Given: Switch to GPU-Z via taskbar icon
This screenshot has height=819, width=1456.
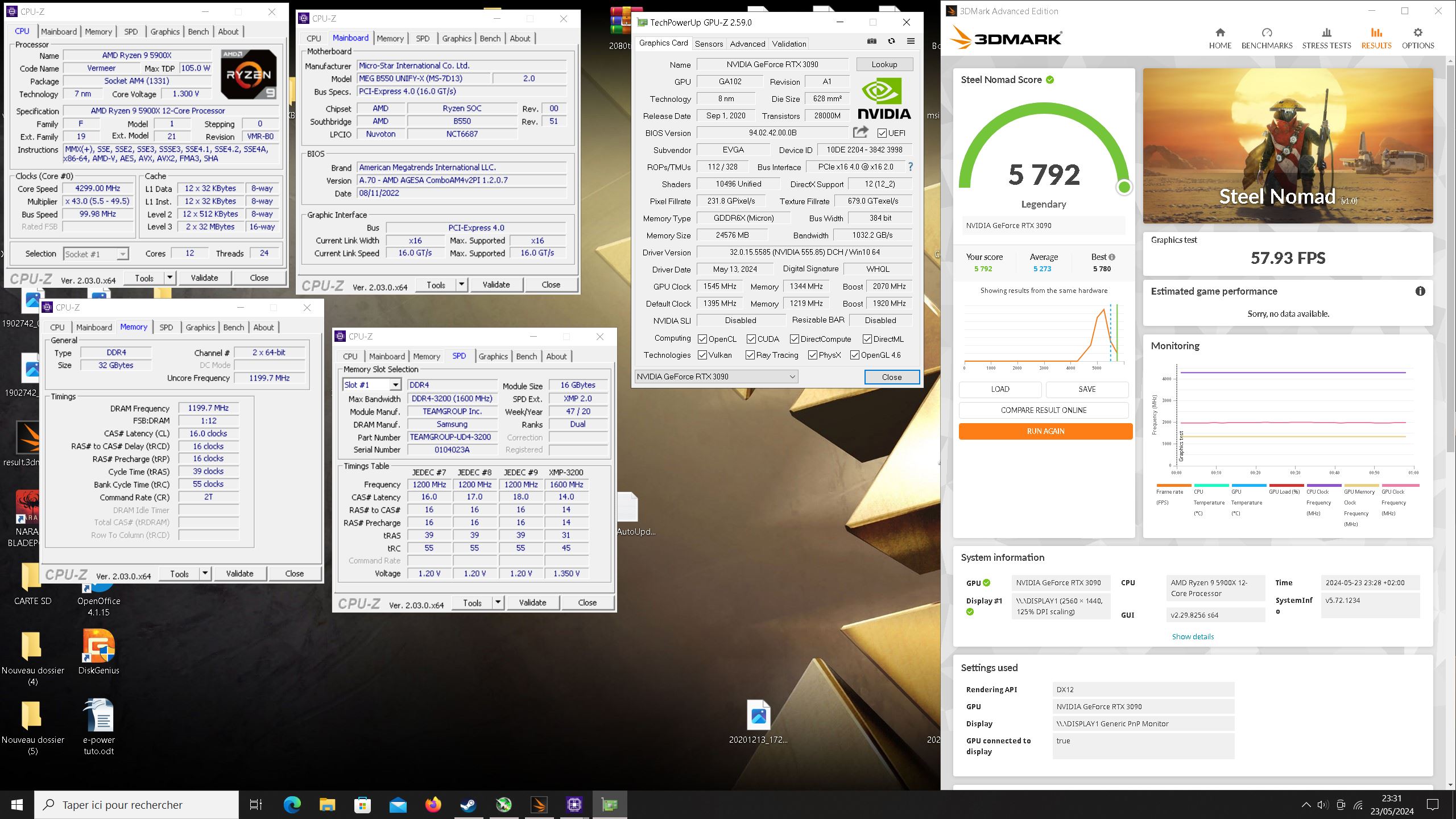Looking at the screenshot, I should pos(610,805).
